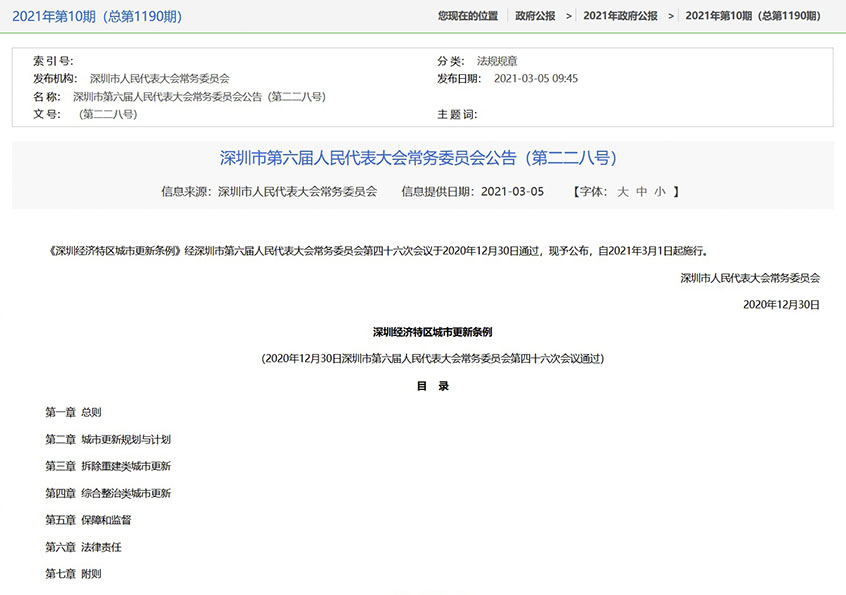Click the bold 深圳经济特区城市更新条例 regulation title
846x595 pixels.
tap(432, 331)
